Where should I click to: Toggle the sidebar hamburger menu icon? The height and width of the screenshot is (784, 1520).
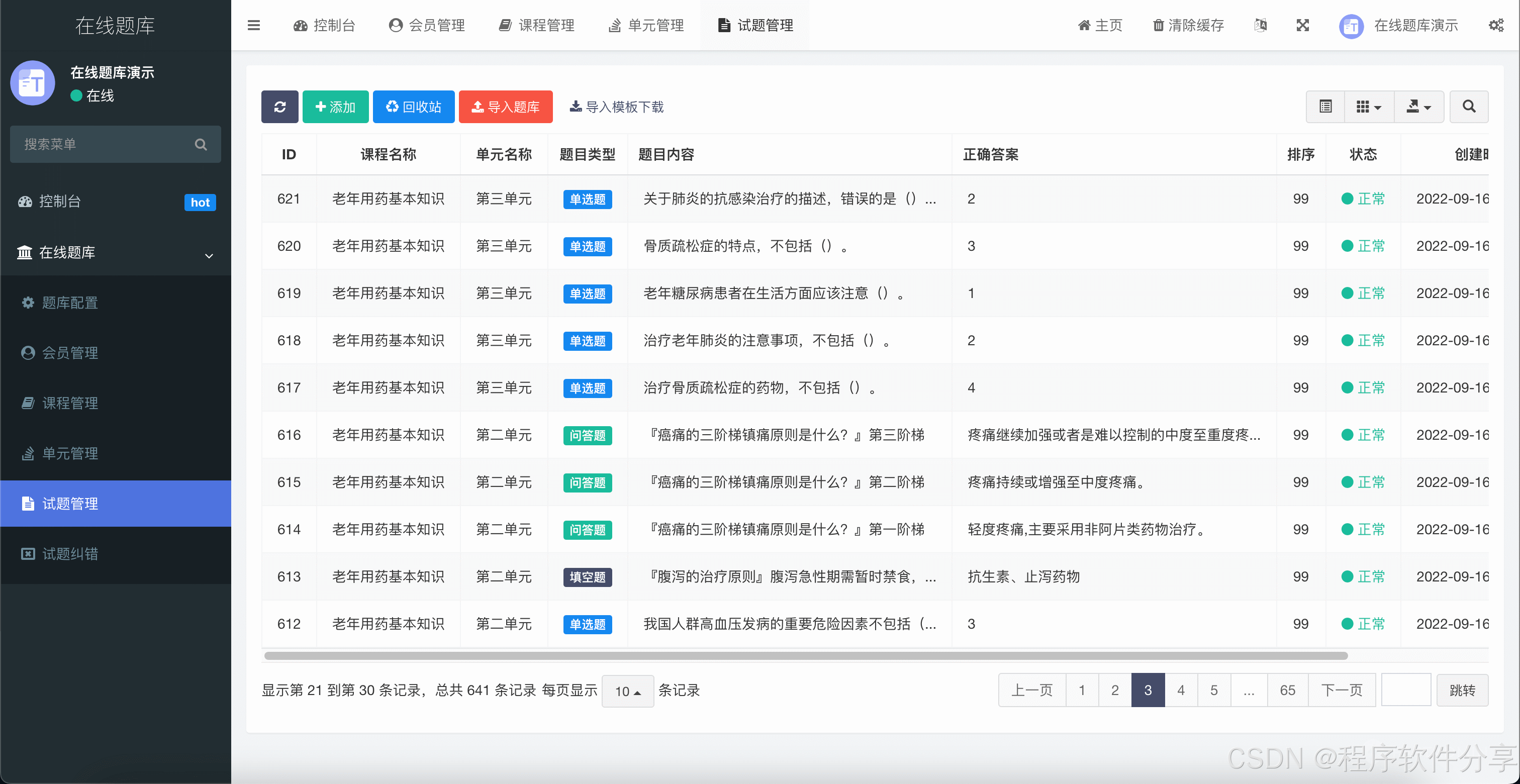point(254,25)
